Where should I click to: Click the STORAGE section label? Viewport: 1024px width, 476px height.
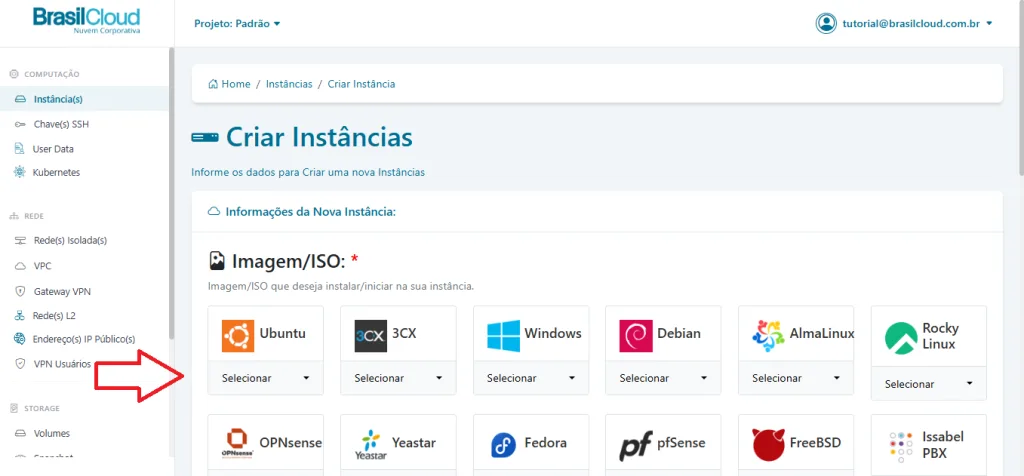click(x=42, y=409)
